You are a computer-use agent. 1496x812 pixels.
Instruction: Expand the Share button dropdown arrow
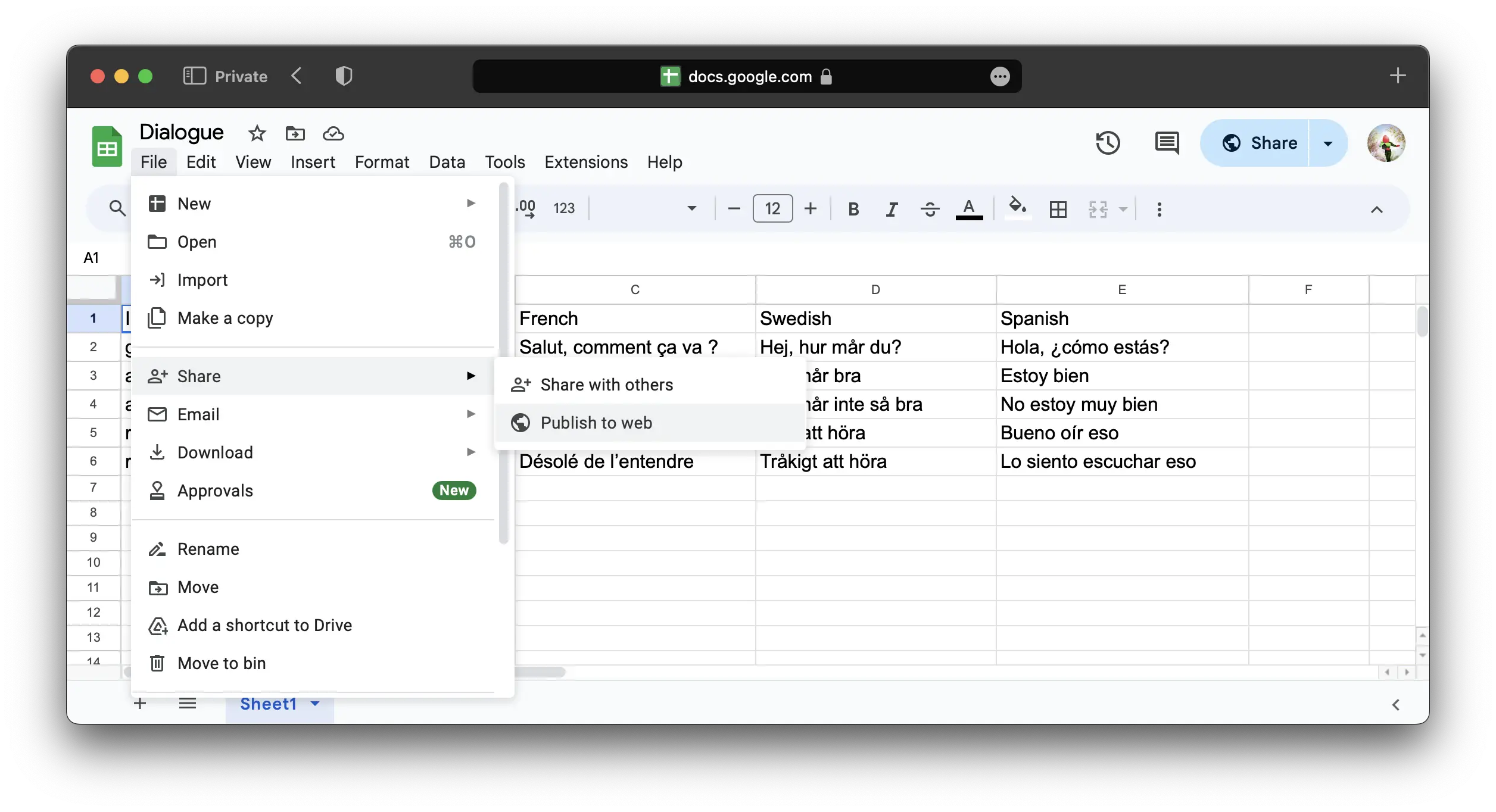[x=1328, y=143]
